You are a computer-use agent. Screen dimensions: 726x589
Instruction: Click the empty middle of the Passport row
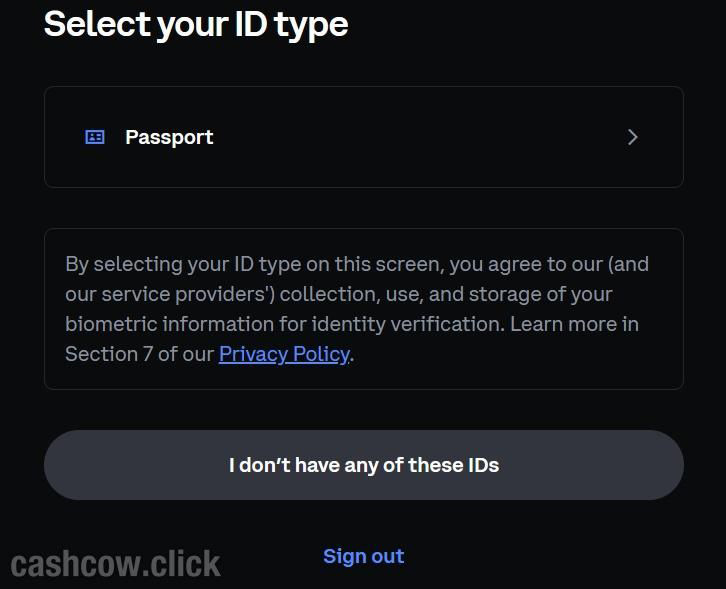click(x=420, y=137)
